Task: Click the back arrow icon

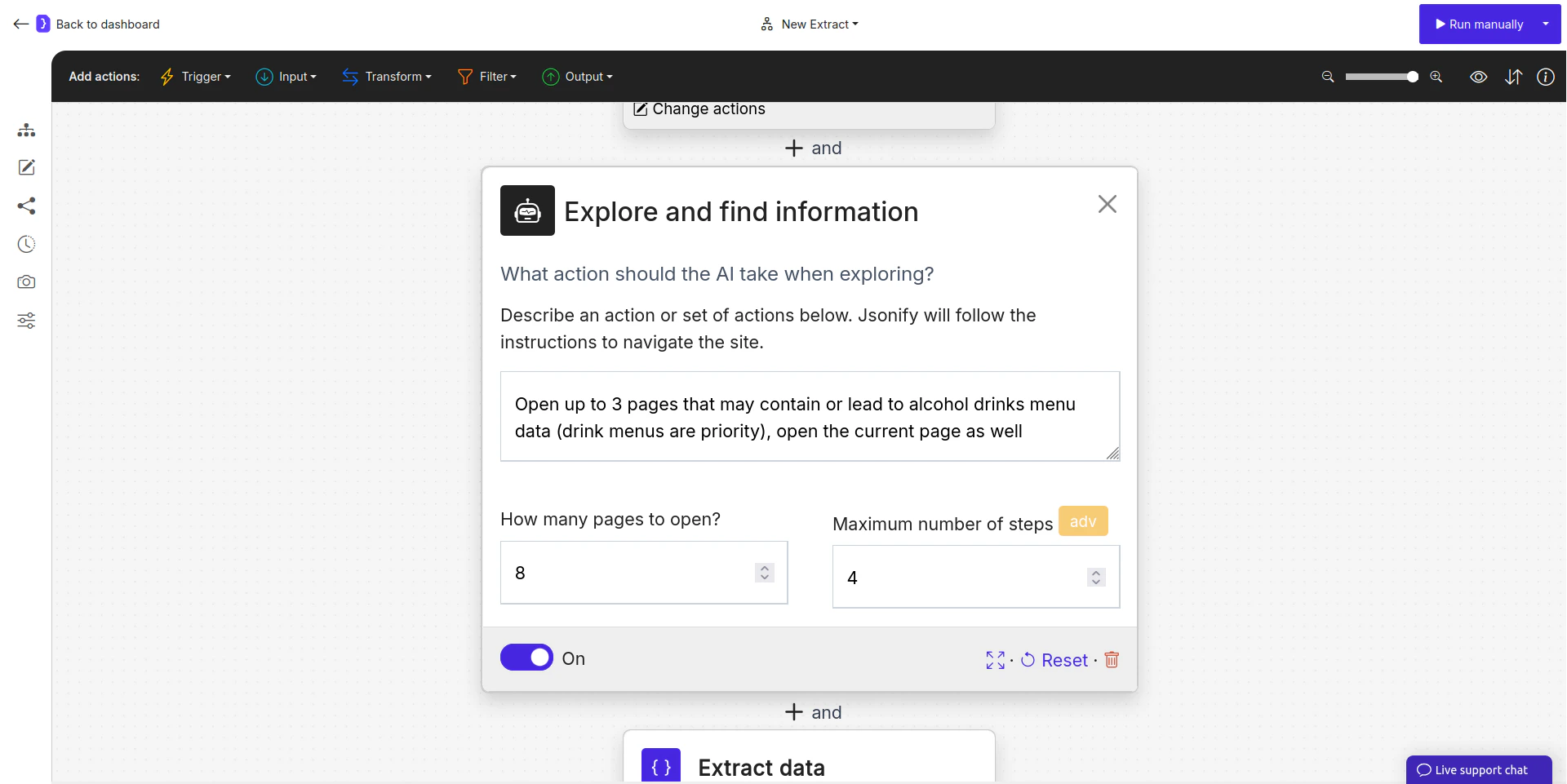Action: (x=21, y=24)
